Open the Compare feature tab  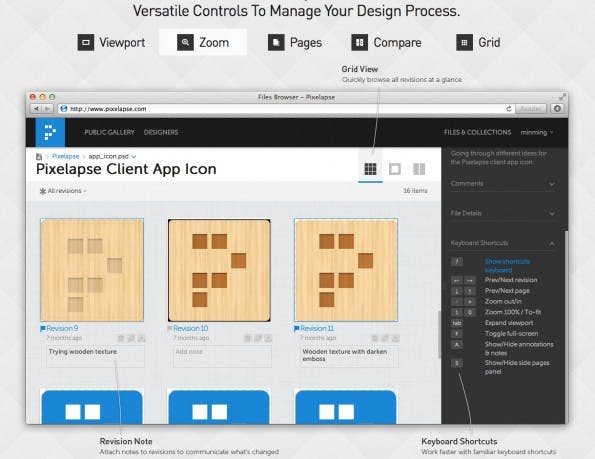pyautogui.click(x=386, y=42)
